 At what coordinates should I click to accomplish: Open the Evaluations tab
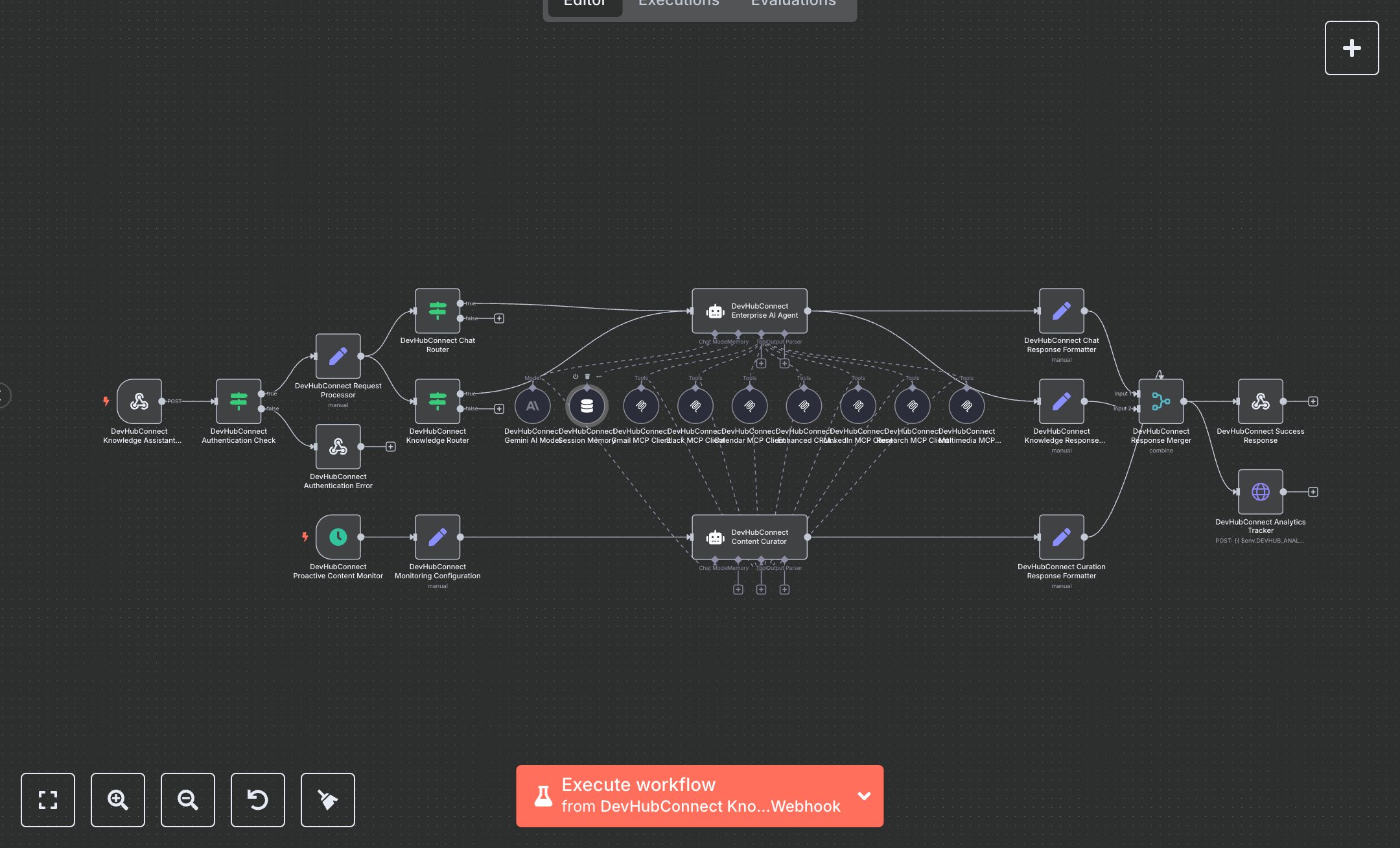792,4
